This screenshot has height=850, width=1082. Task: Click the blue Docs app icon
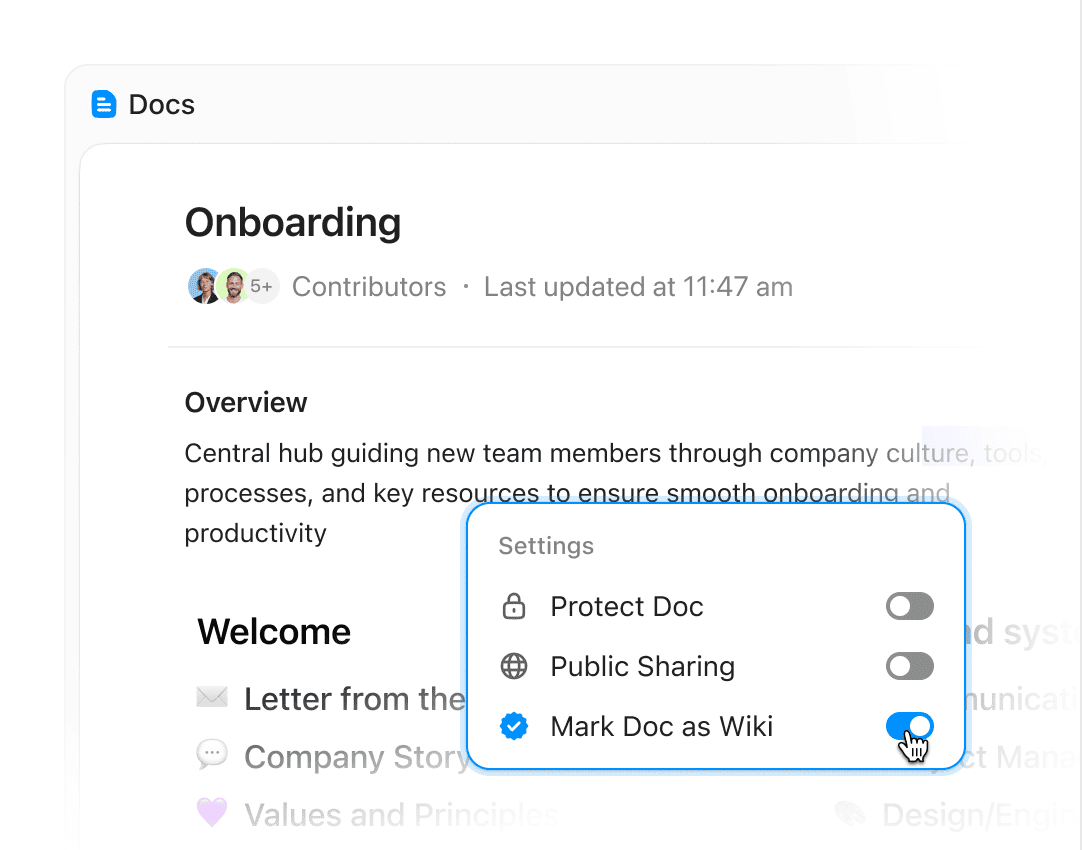(x=104, y=104)
